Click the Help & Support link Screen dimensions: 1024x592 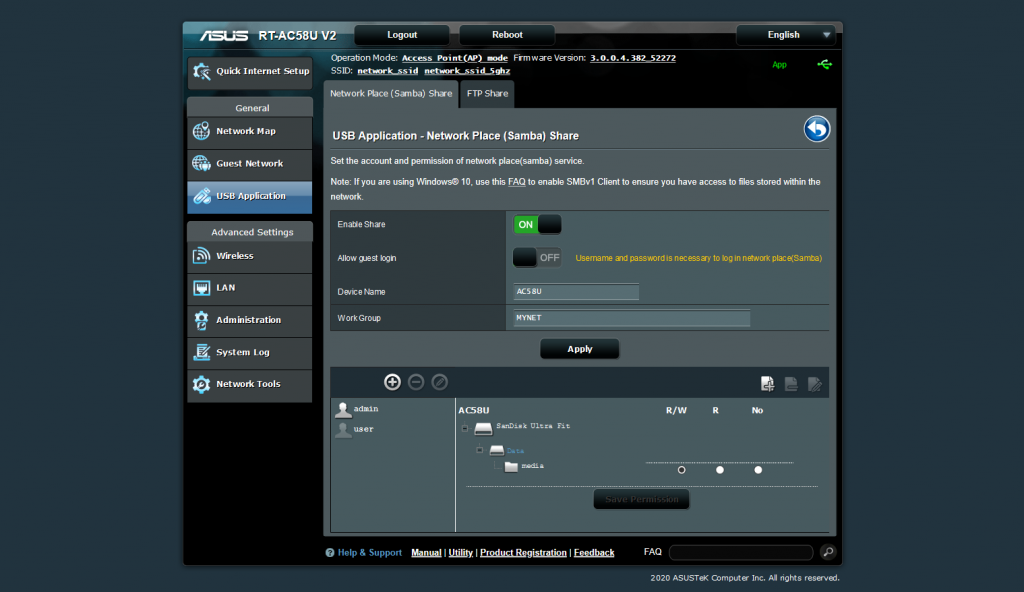click(x=370, y=553)
